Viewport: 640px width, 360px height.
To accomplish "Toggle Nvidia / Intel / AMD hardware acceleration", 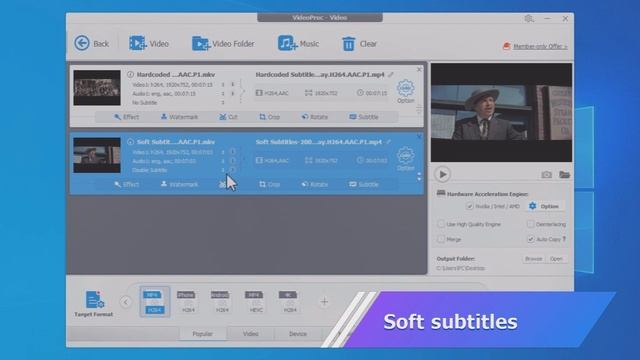I will (469, 206).
